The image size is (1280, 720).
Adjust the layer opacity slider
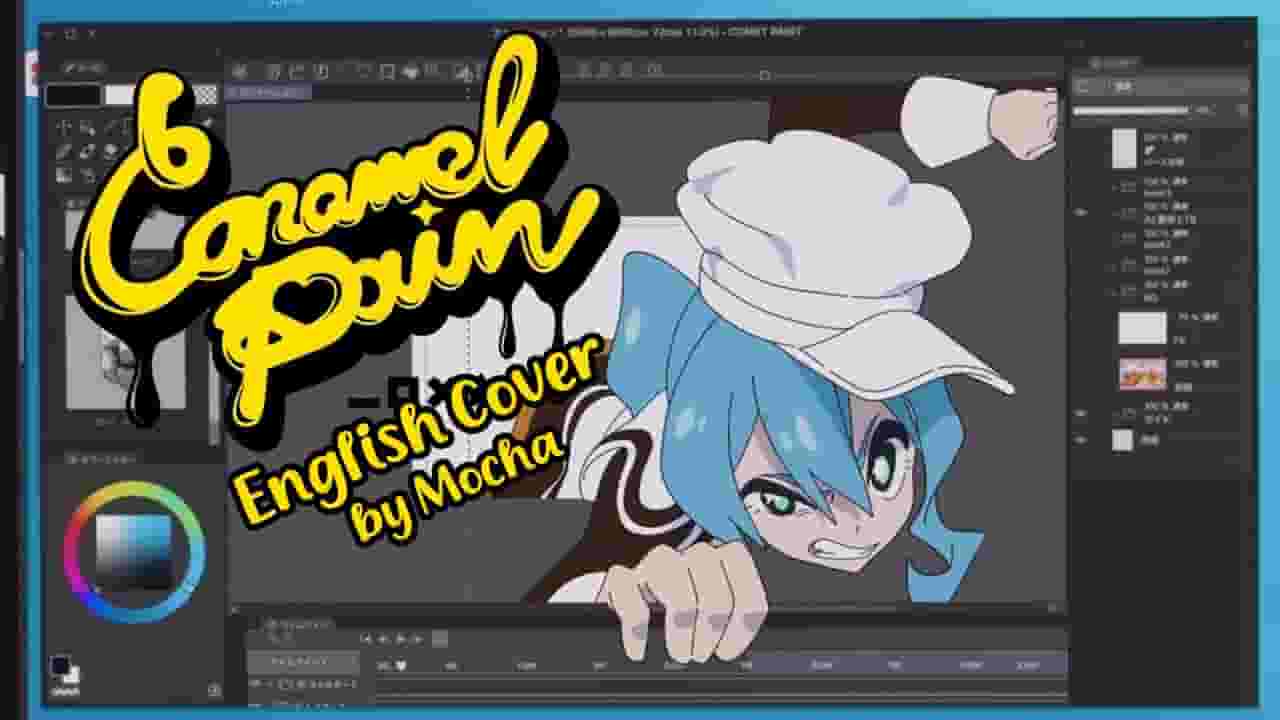coord(1131,110)
